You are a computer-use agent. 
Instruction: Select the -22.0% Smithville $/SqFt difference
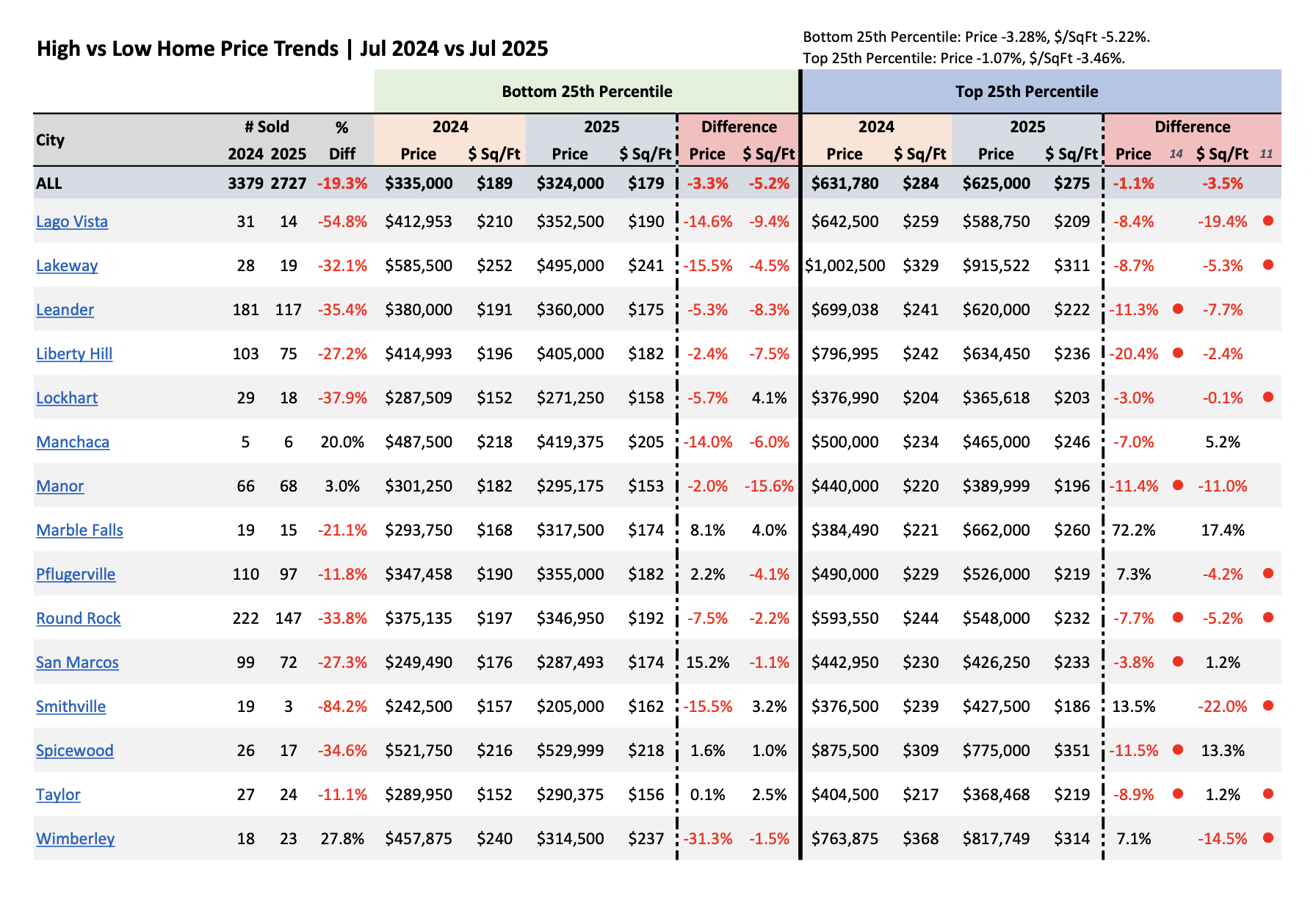(x=1223, y=706)
